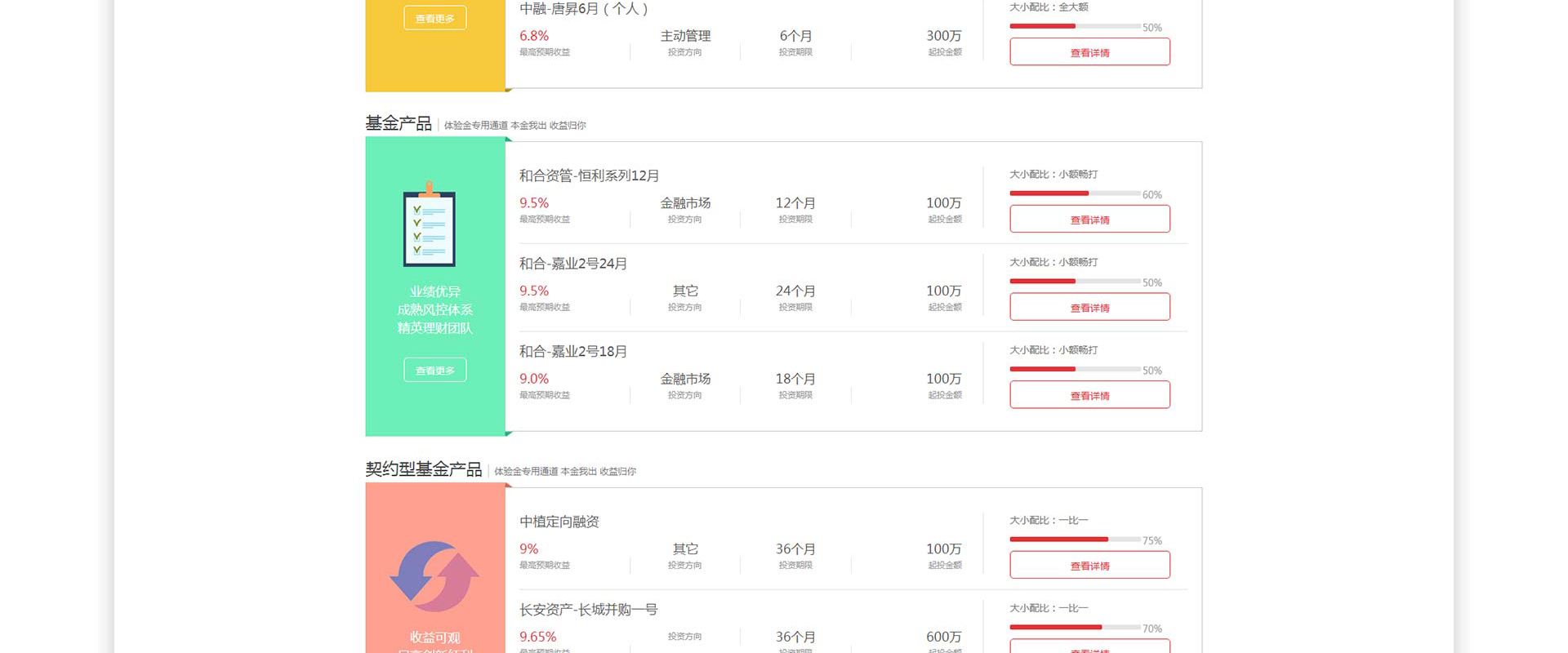Click the 中融-唐昇6月（个人）product title
1568x653 pixels.
583,9
